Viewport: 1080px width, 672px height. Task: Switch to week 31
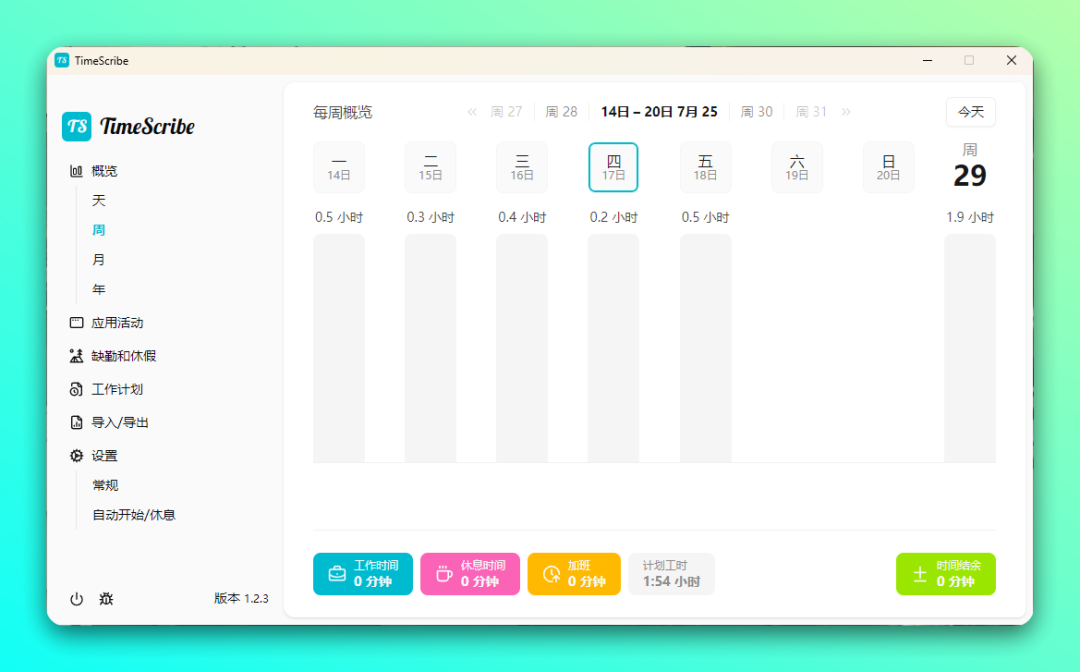[811, 112]
